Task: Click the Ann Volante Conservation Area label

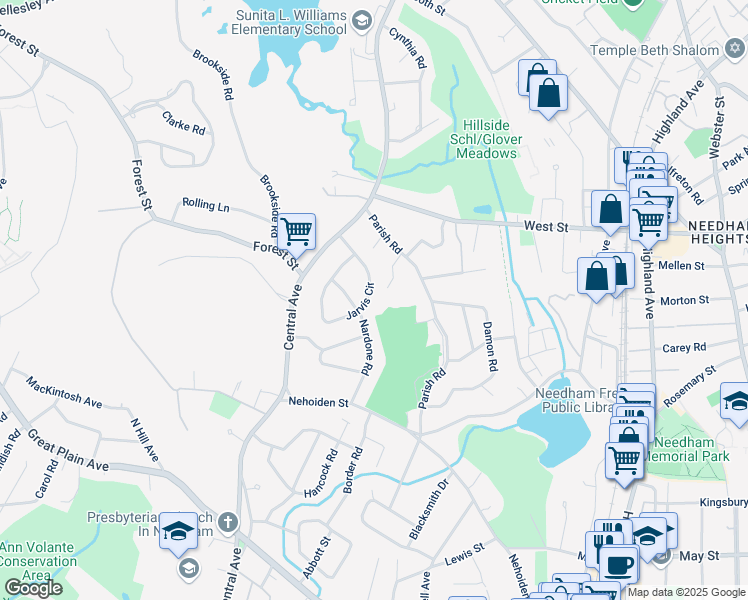Action: [38, 561]
